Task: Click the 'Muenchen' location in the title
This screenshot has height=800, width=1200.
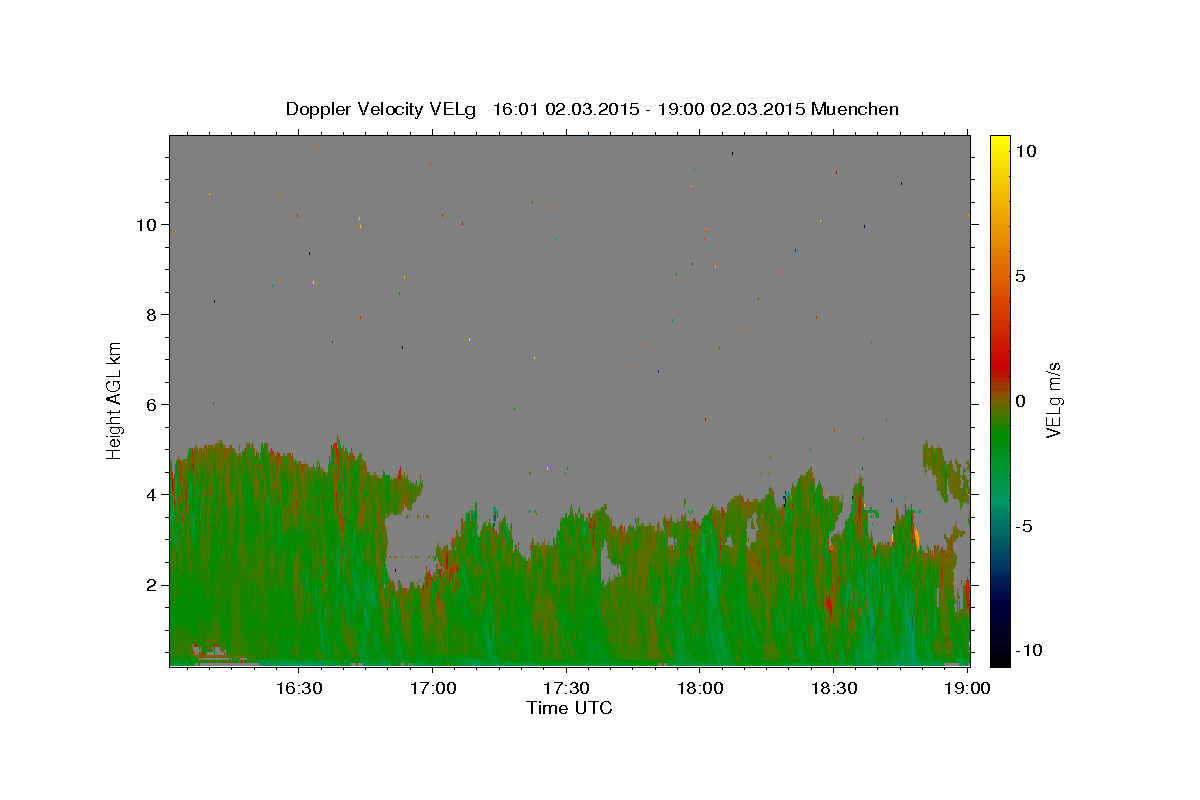Action: coord(855,109)
